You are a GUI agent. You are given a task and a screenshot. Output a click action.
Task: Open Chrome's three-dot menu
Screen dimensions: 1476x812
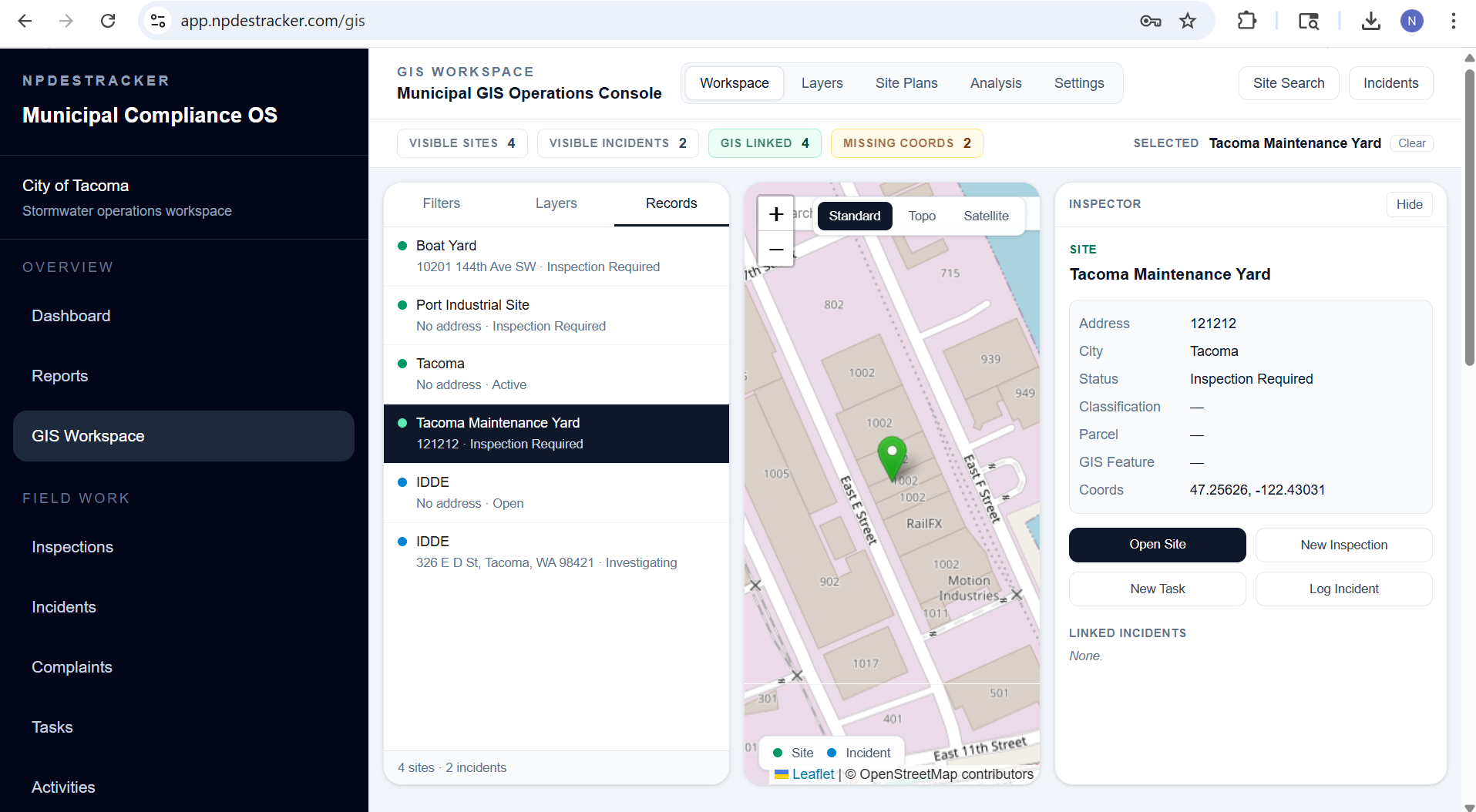pyautogui.click(x=1453, y=21)
